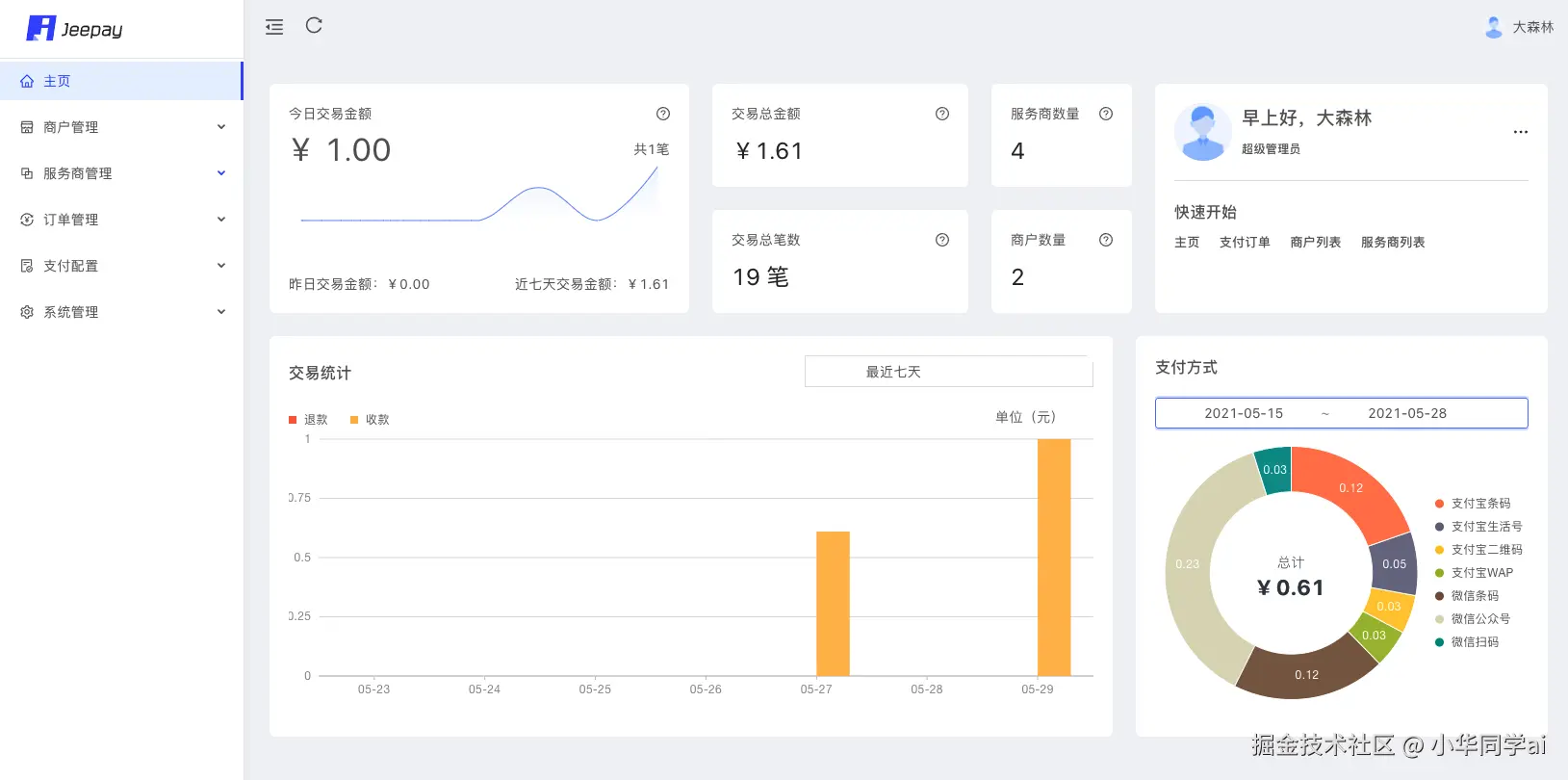The image size is (1568, 780).
Task: Click the 05-29 orange bar
Action: [x=1054, y=558]
